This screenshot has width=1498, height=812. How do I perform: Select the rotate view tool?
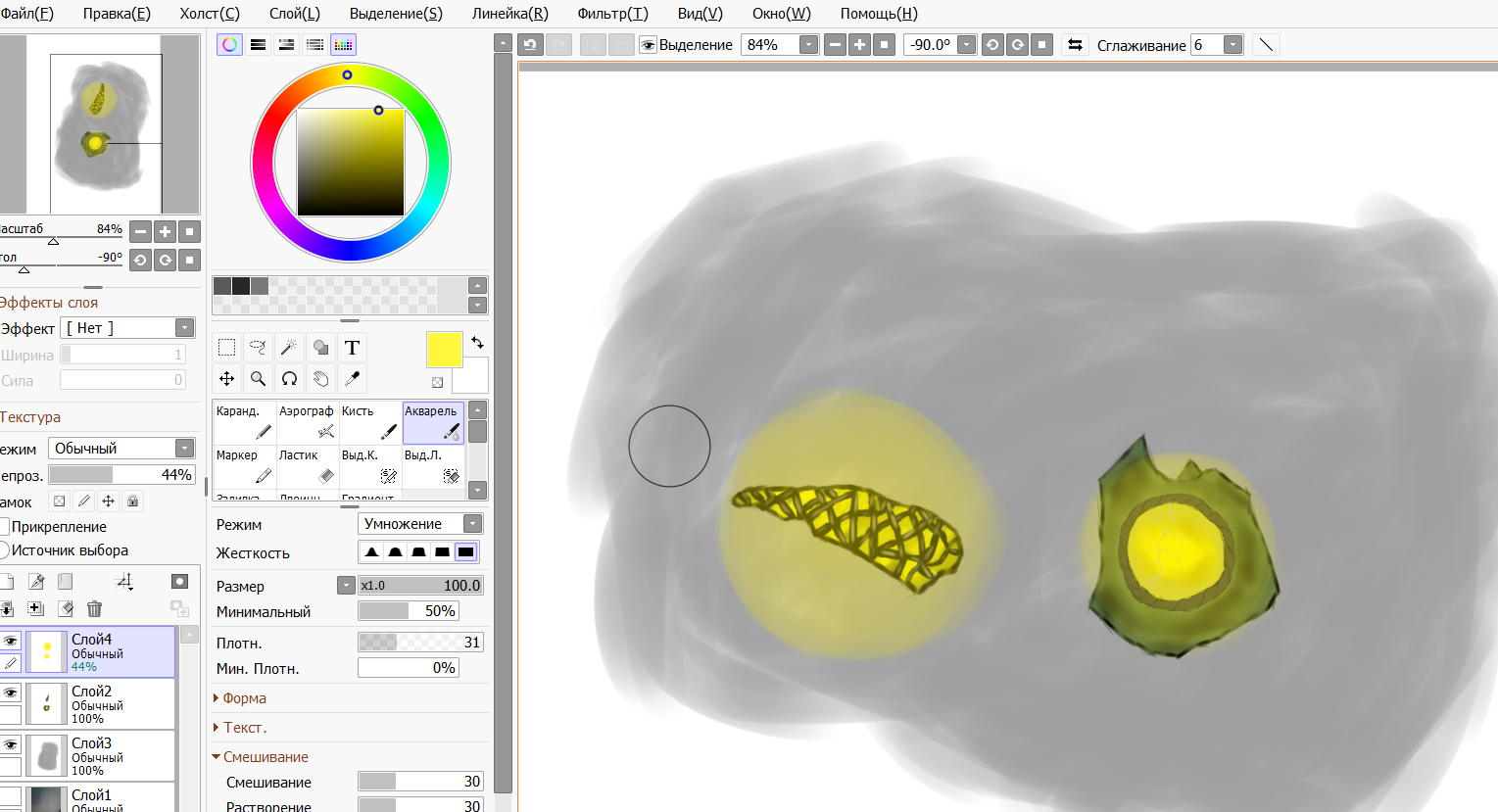[289, 378]
